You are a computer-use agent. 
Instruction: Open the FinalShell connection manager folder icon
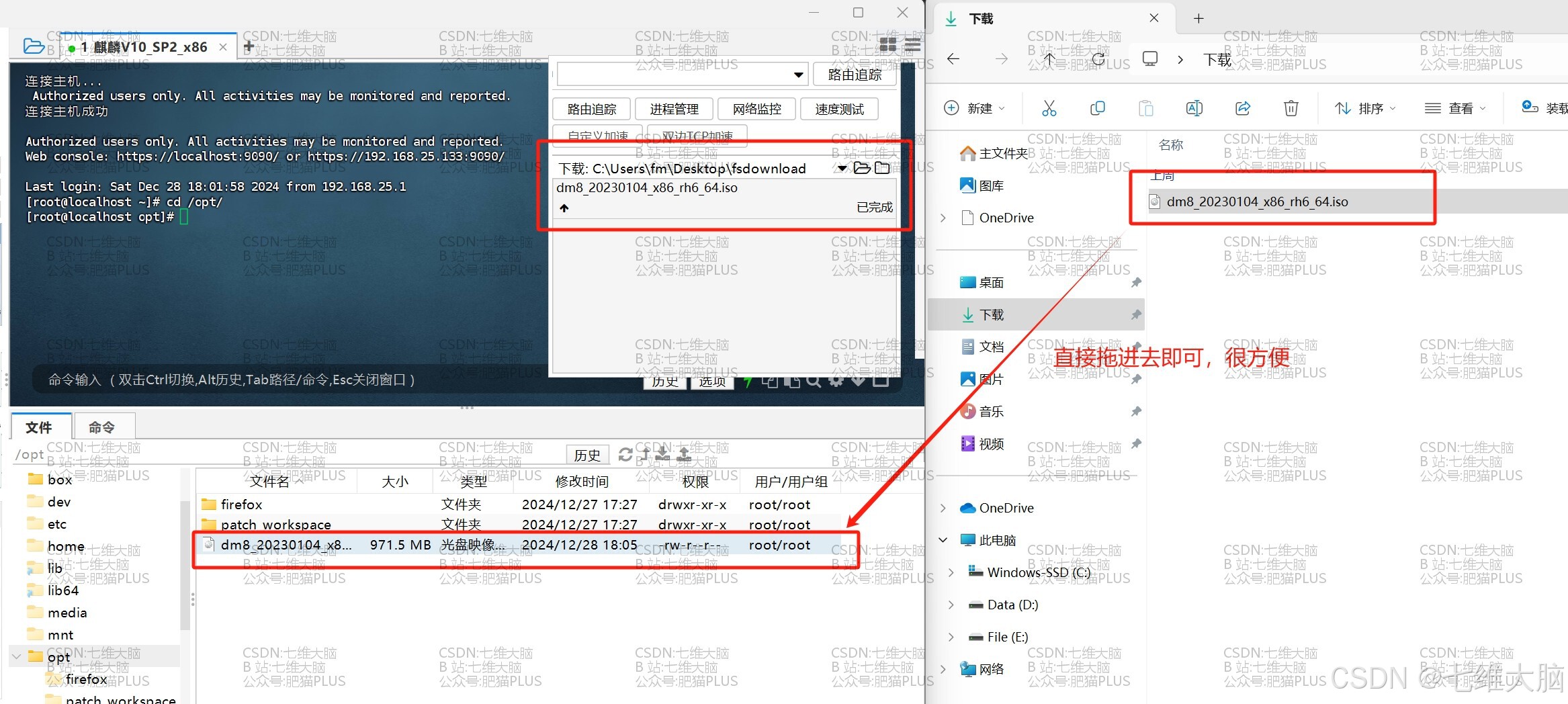pos(34,46)
